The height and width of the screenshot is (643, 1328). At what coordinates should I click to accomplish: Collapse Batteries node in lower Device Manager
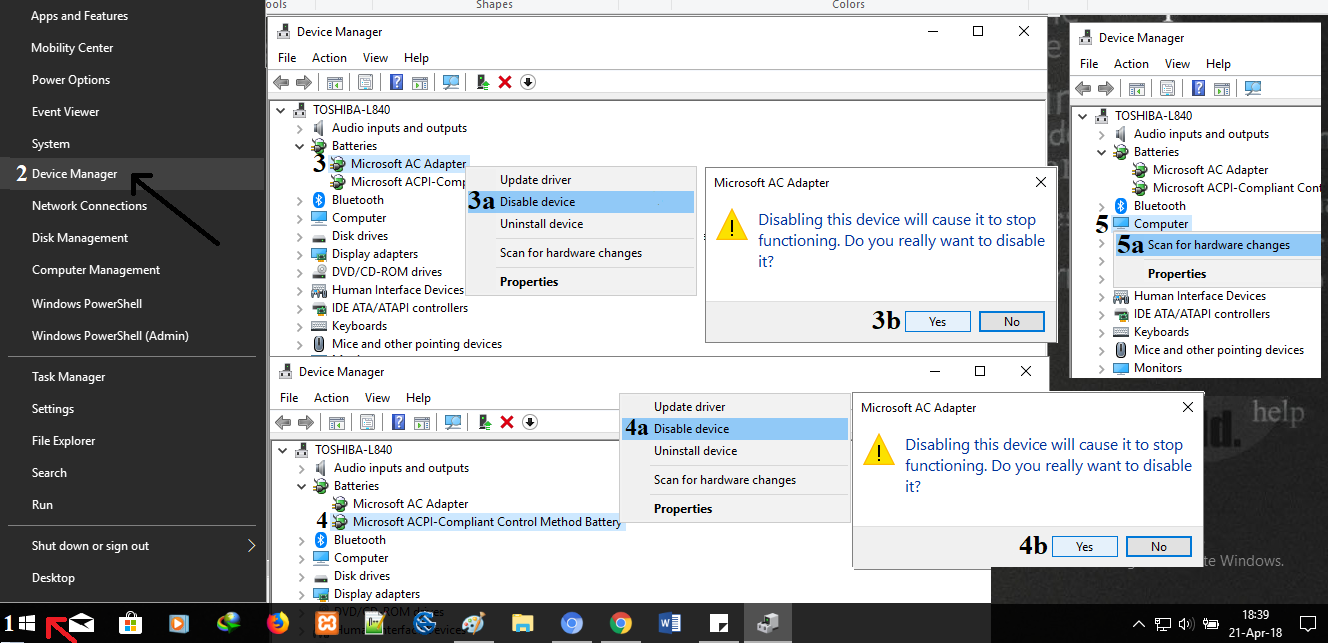302,486
